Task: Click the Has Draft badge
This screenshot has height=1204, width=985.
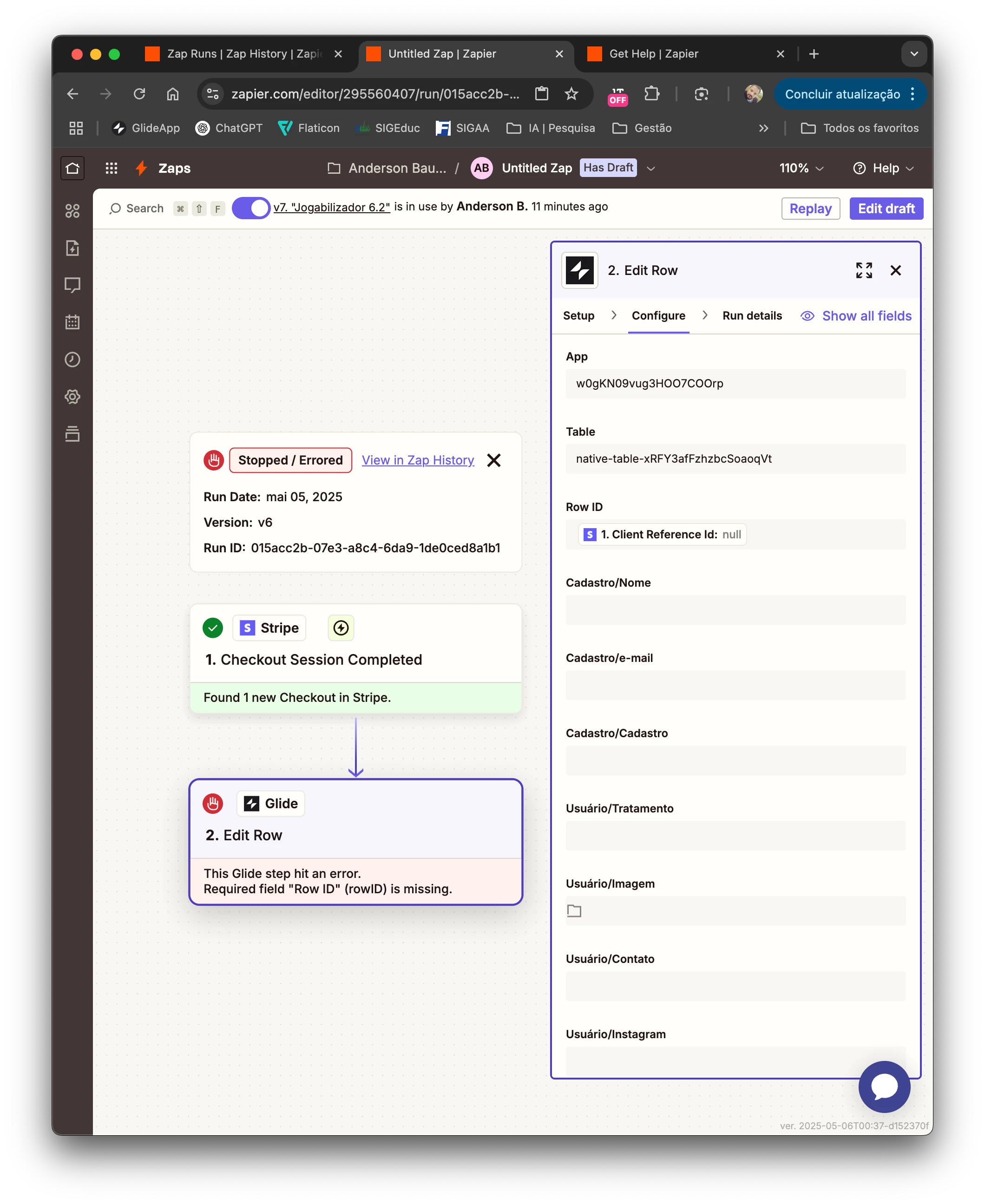Action: click(608, 168)
